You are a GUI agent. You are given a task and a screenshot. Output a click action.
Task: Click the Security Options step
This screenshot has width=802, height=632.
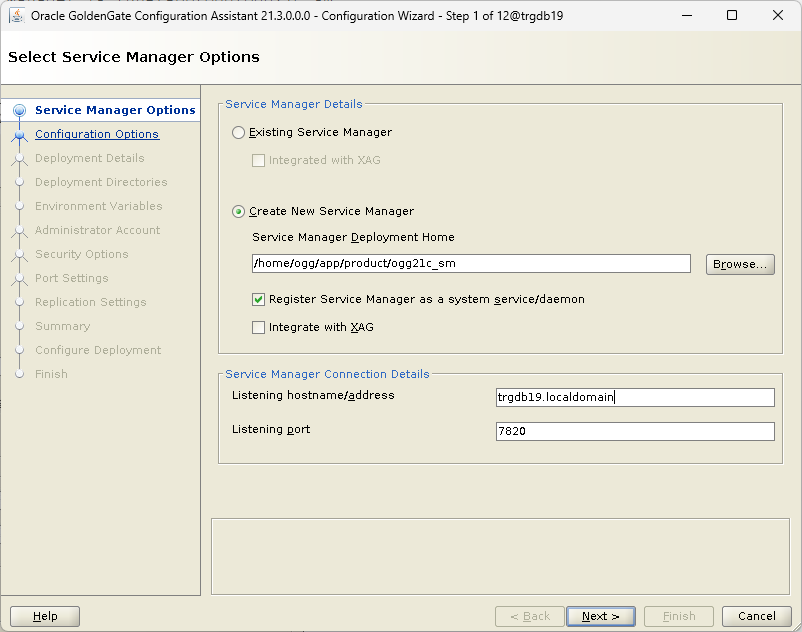pyautogui.click(x=81, y=254)
